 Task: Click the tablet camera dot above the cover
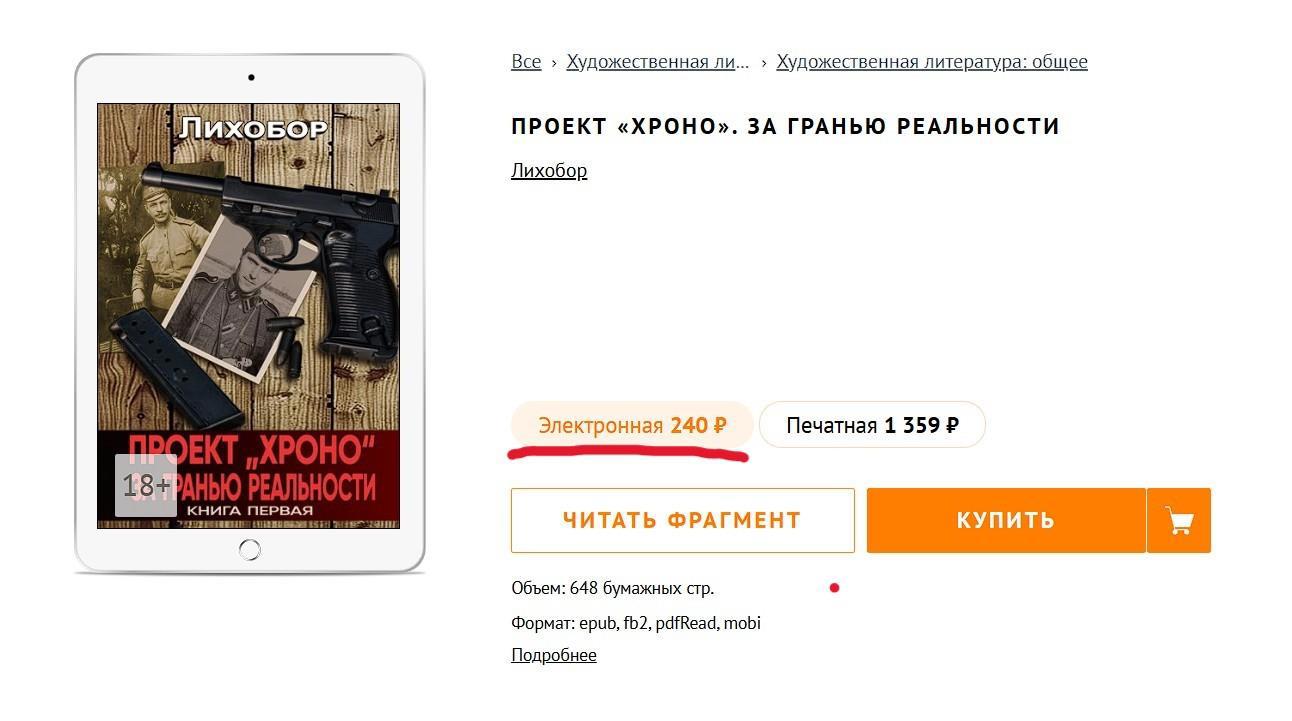coord(251,77)
